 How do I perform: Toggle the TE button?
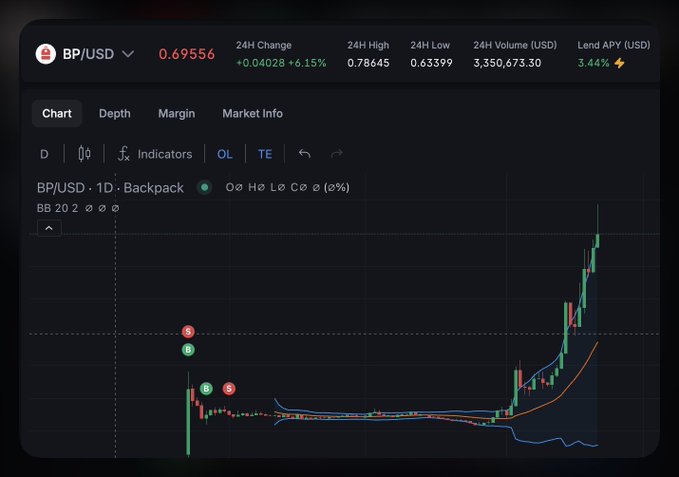[265, 154]
